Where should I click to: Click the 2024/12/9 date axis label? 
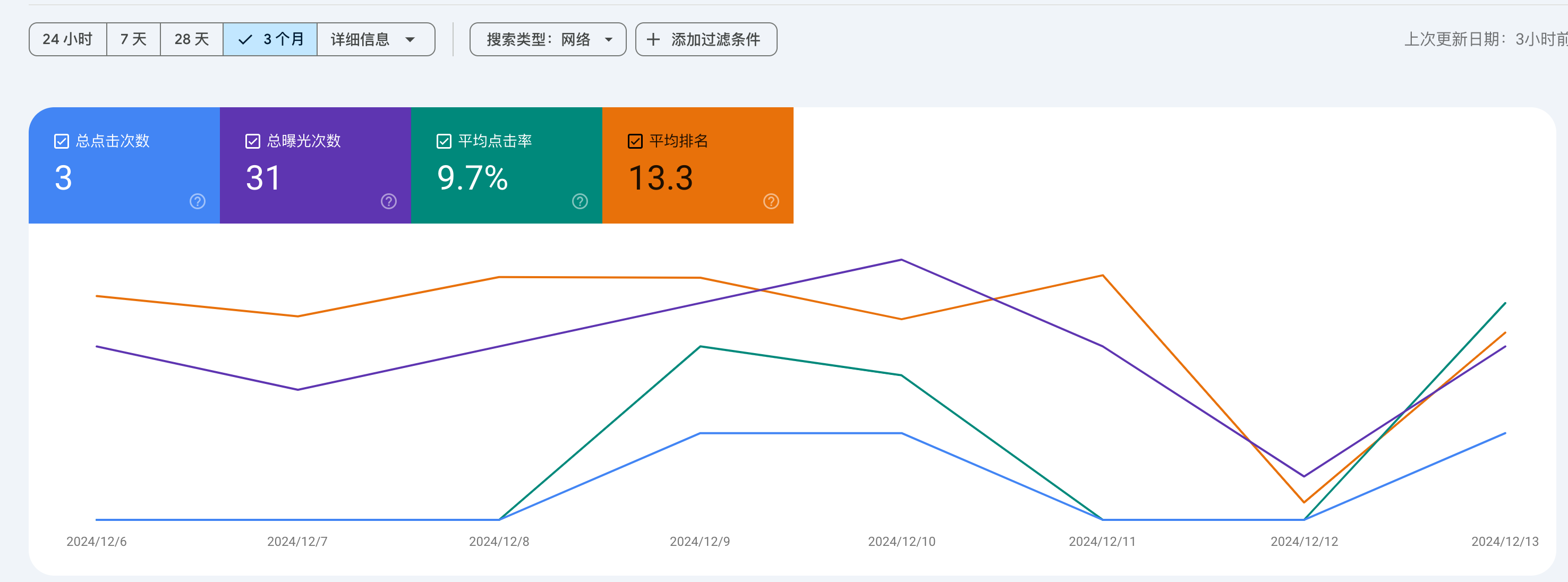click(700, 541)
